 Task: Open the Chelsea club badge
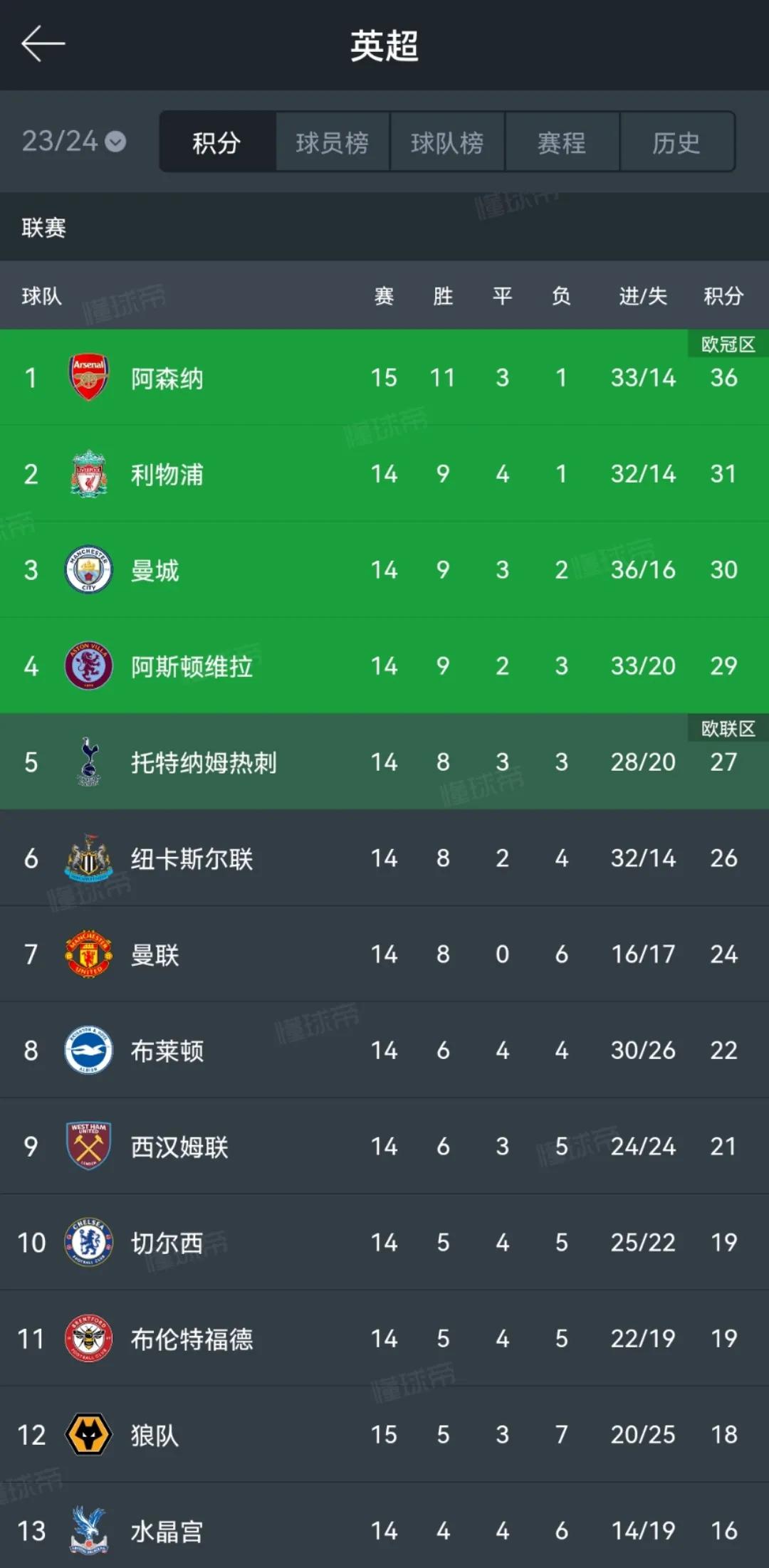point(88,1242)
